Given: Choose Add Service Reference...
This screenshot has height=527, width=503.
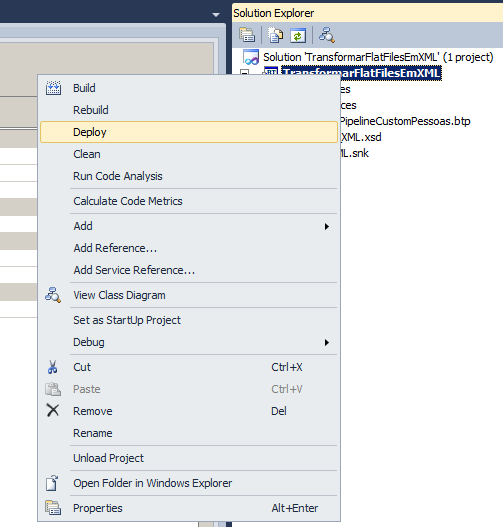Looking at the screenshot, I should [x=188, y=270].
